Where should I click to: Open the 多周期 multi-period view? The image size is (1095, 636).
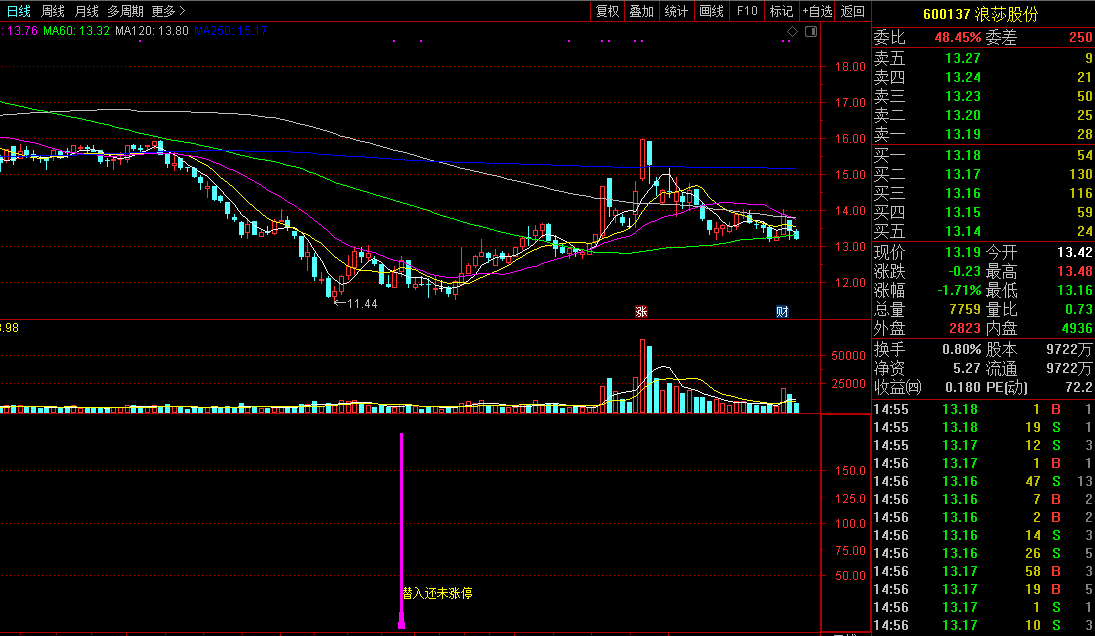click(125, 11)
